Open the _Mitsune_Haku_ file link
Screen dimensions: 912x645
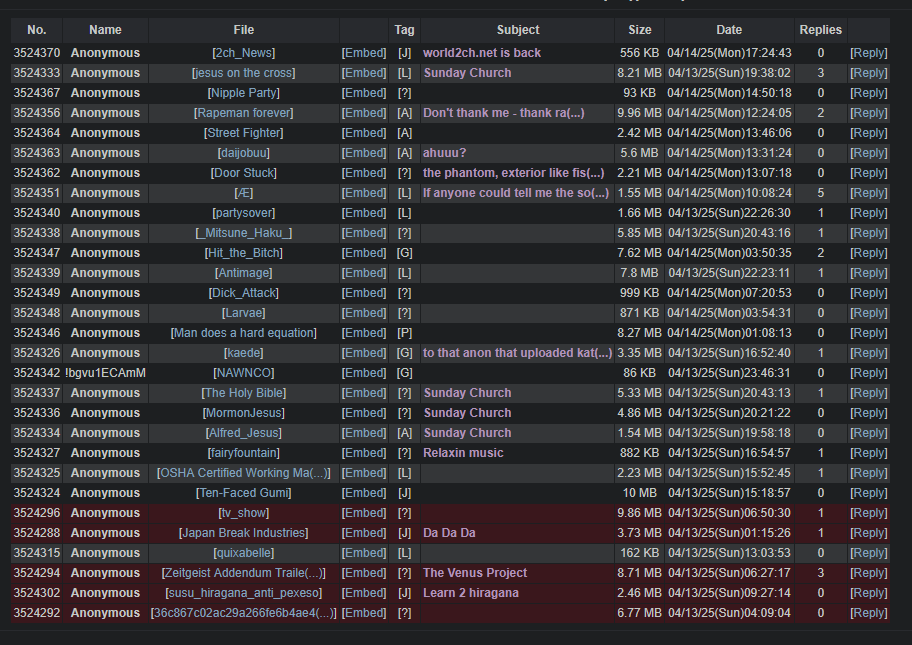244,233
